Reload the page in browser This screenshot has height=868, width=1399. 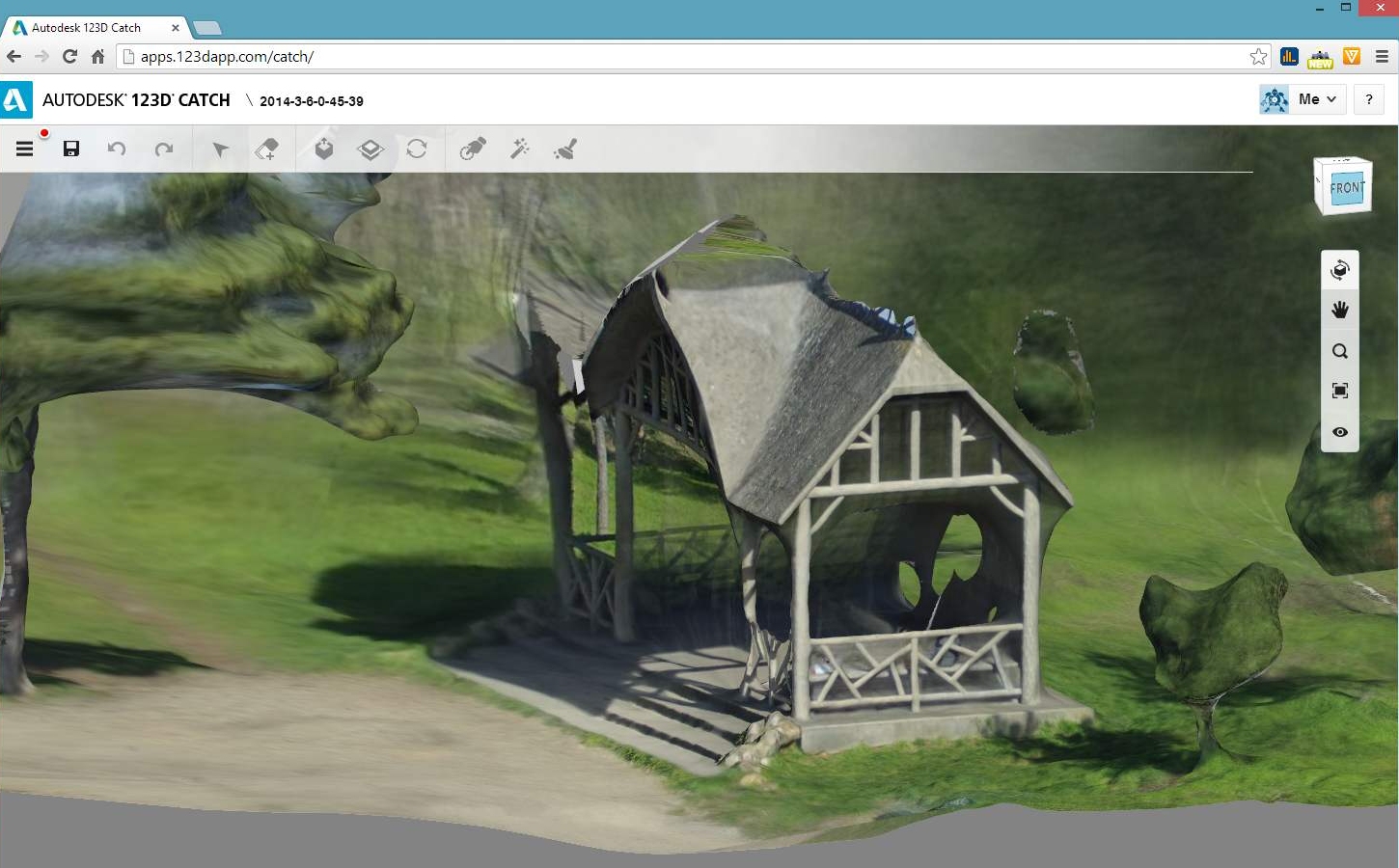(69, 56)
